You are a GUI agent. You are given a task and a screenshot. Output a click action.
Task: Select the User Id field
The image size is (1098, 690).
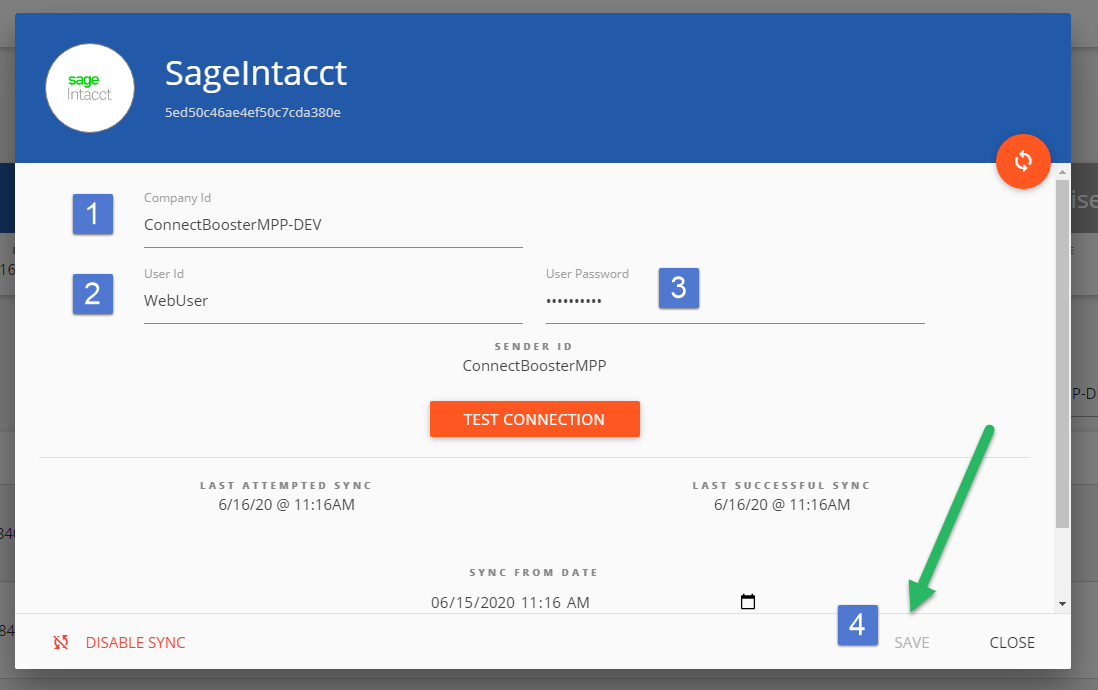pos(330,302)
